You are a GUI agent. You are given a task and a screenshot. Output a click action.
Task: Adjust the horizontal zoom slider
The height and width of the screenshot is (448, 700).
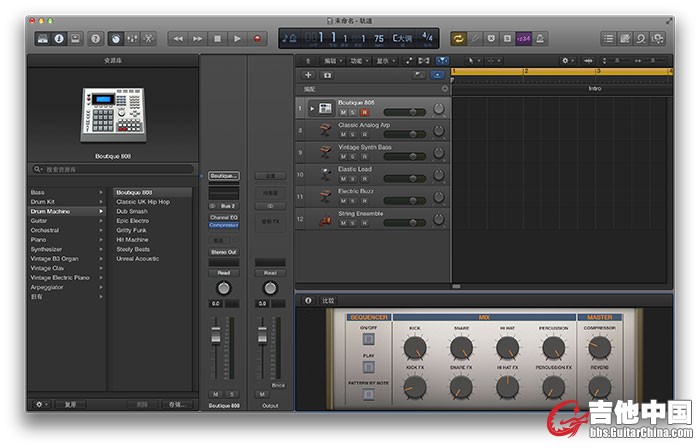pyautogui.click(x=652, y=61)
